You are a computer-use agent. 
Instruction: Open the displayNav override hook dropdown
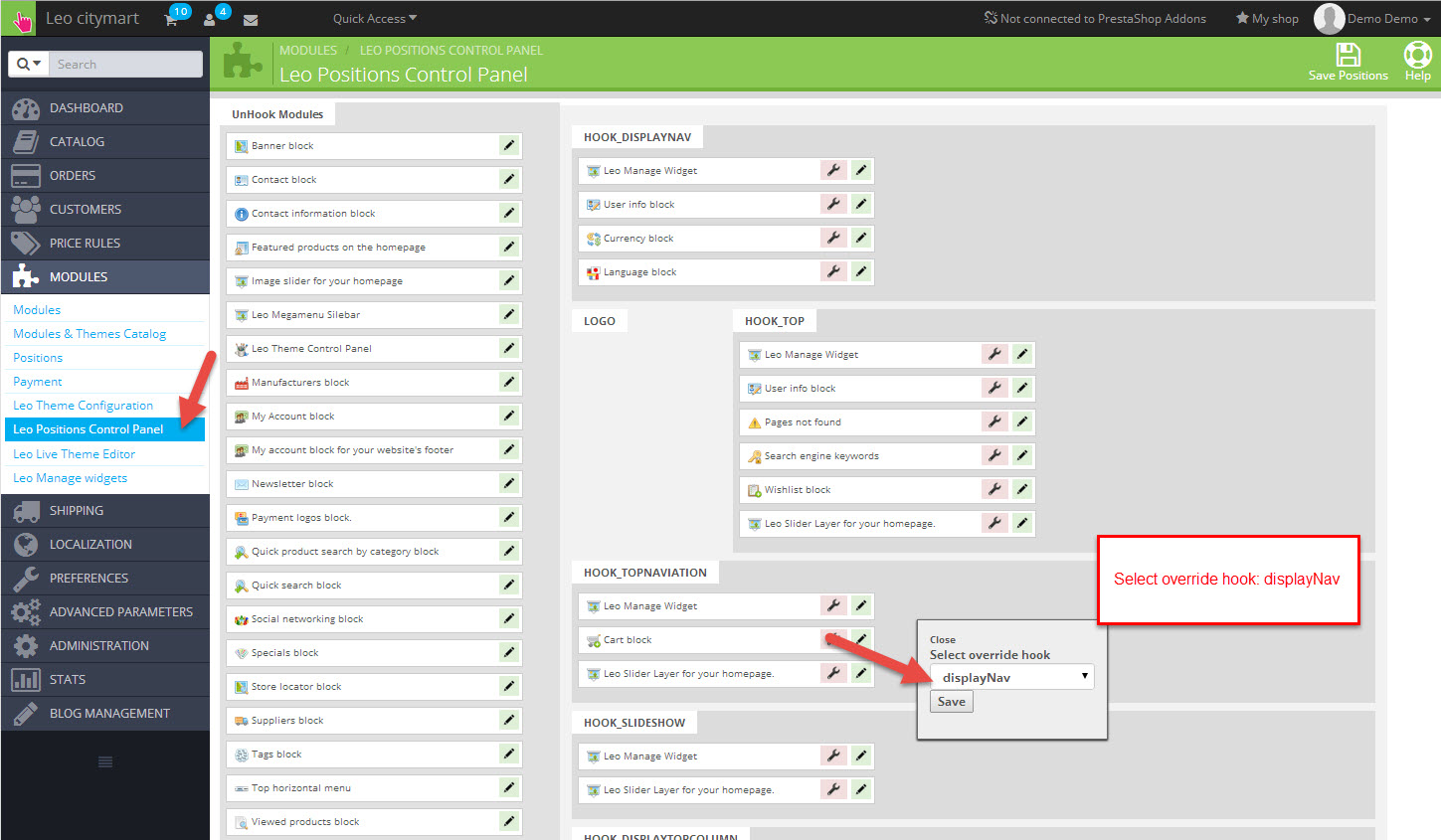tap(1011, 677)
